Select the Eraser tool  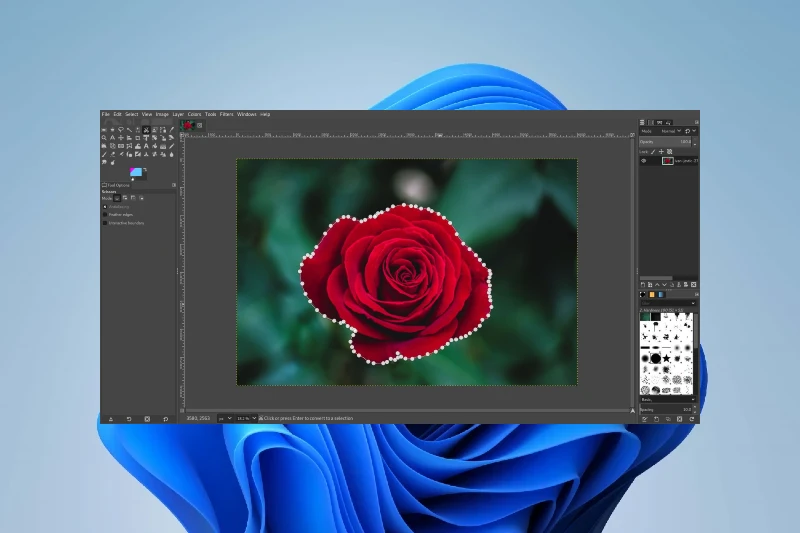point(113,154)
